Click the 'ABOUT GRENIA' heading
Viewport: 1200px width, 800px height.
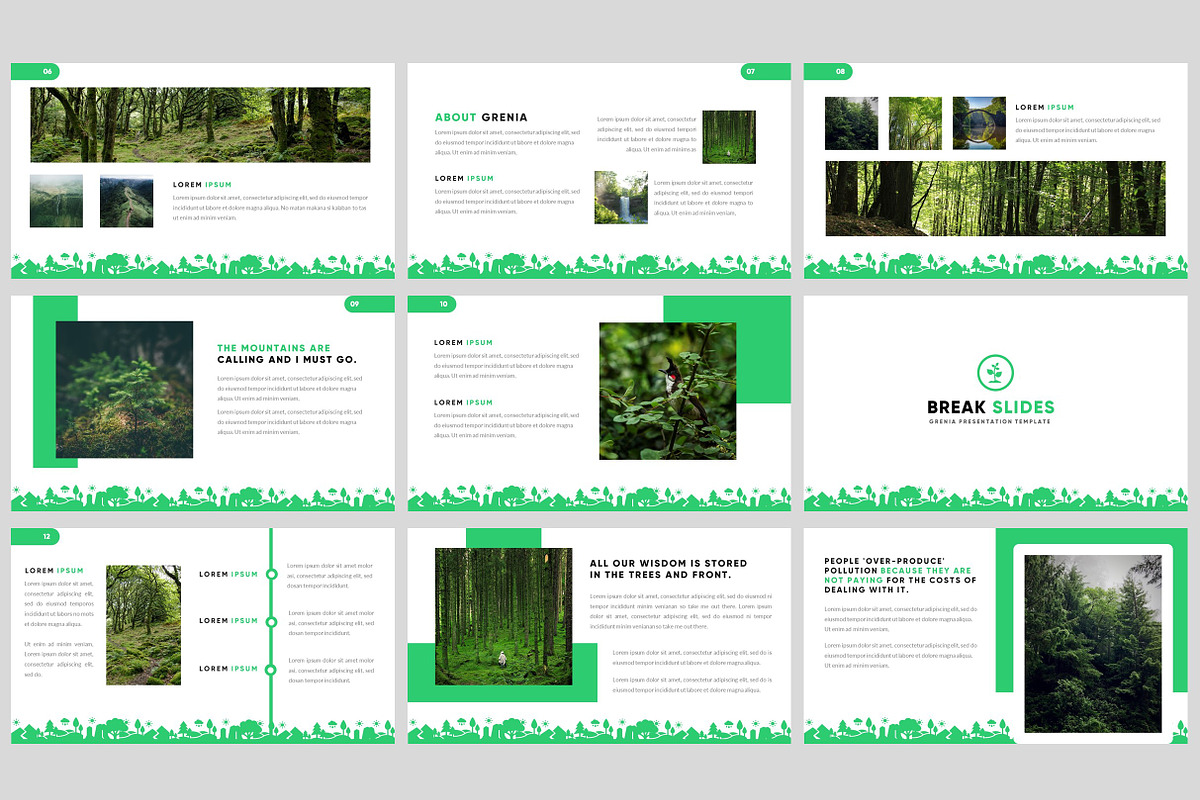click(x=481, y=117)
